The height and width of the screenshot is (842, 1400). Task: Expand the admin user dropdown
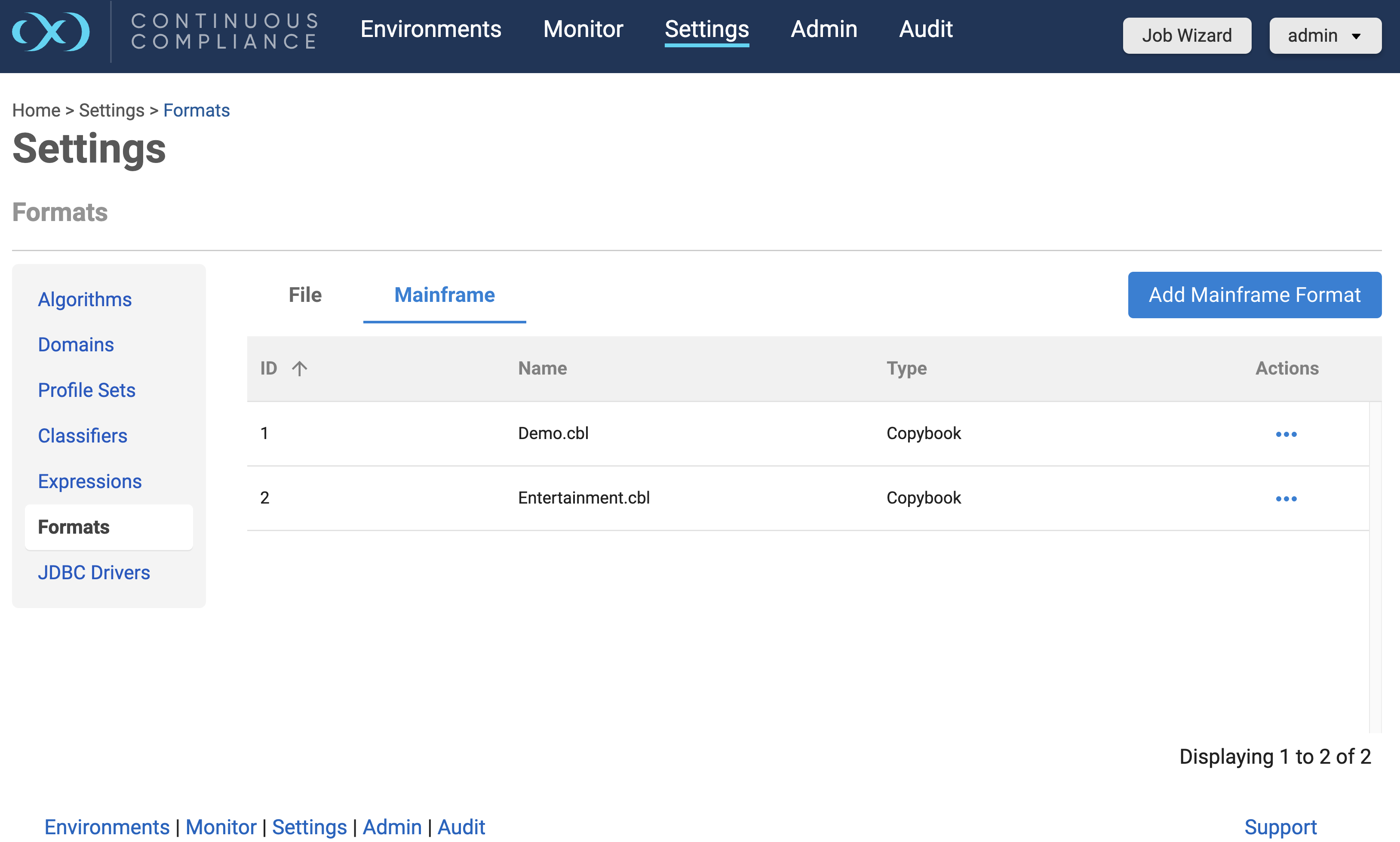coord(1325,36)
